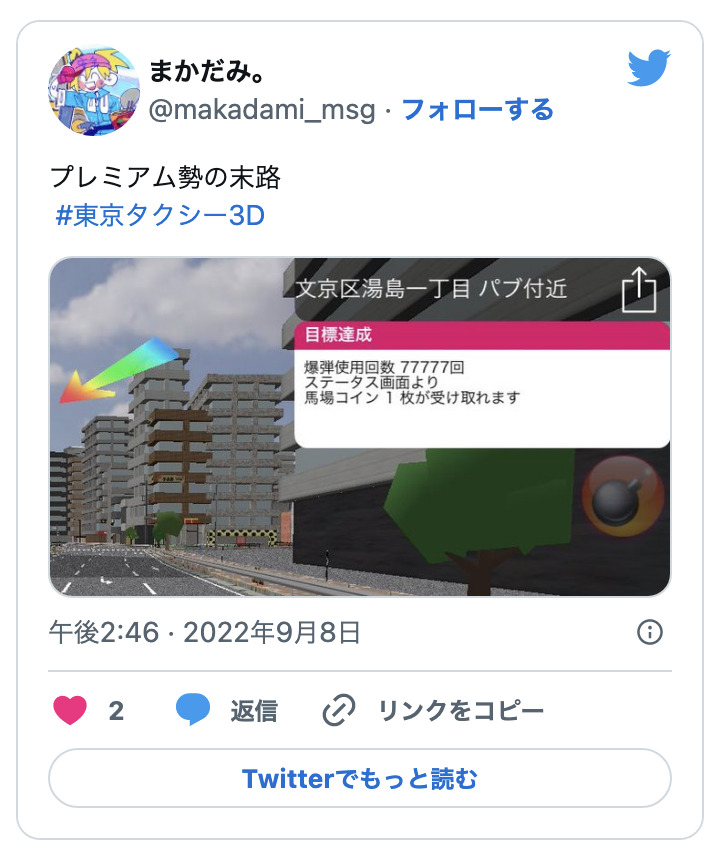
Task: Open まかだみ。 profile avatar
Action: pyautogui.click(x=94, y=90)
